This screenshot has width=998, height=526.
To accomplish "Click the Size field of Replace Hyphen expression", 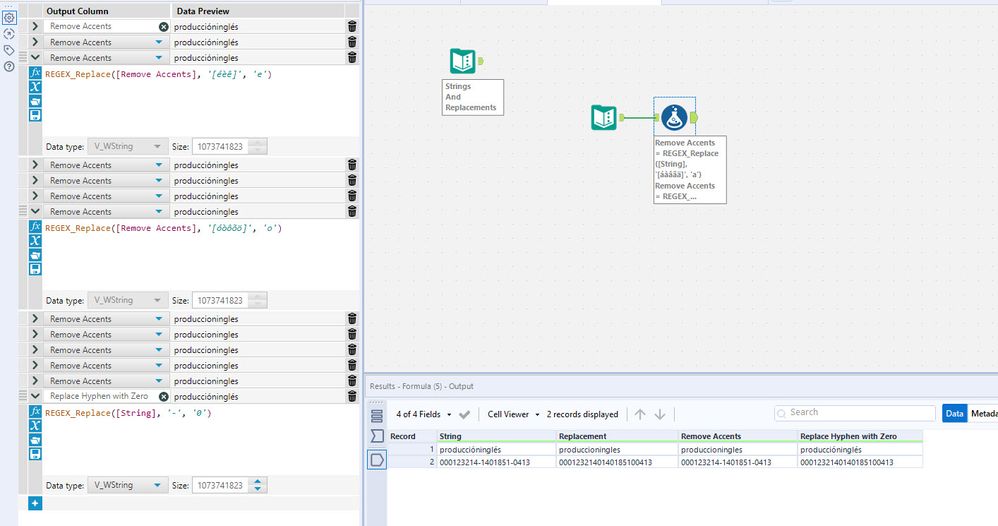I will coord(221,485).
